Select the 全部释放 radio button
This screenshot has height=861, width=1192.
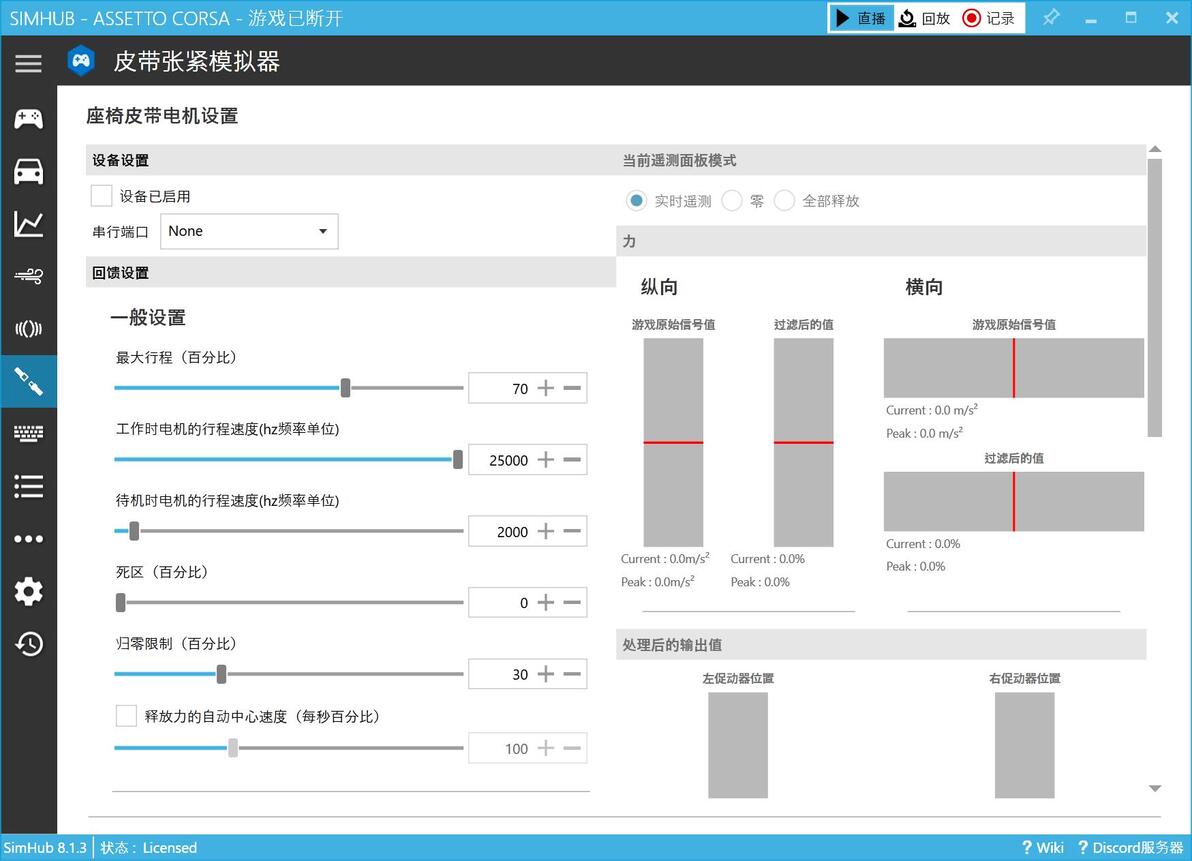[785, 201]
